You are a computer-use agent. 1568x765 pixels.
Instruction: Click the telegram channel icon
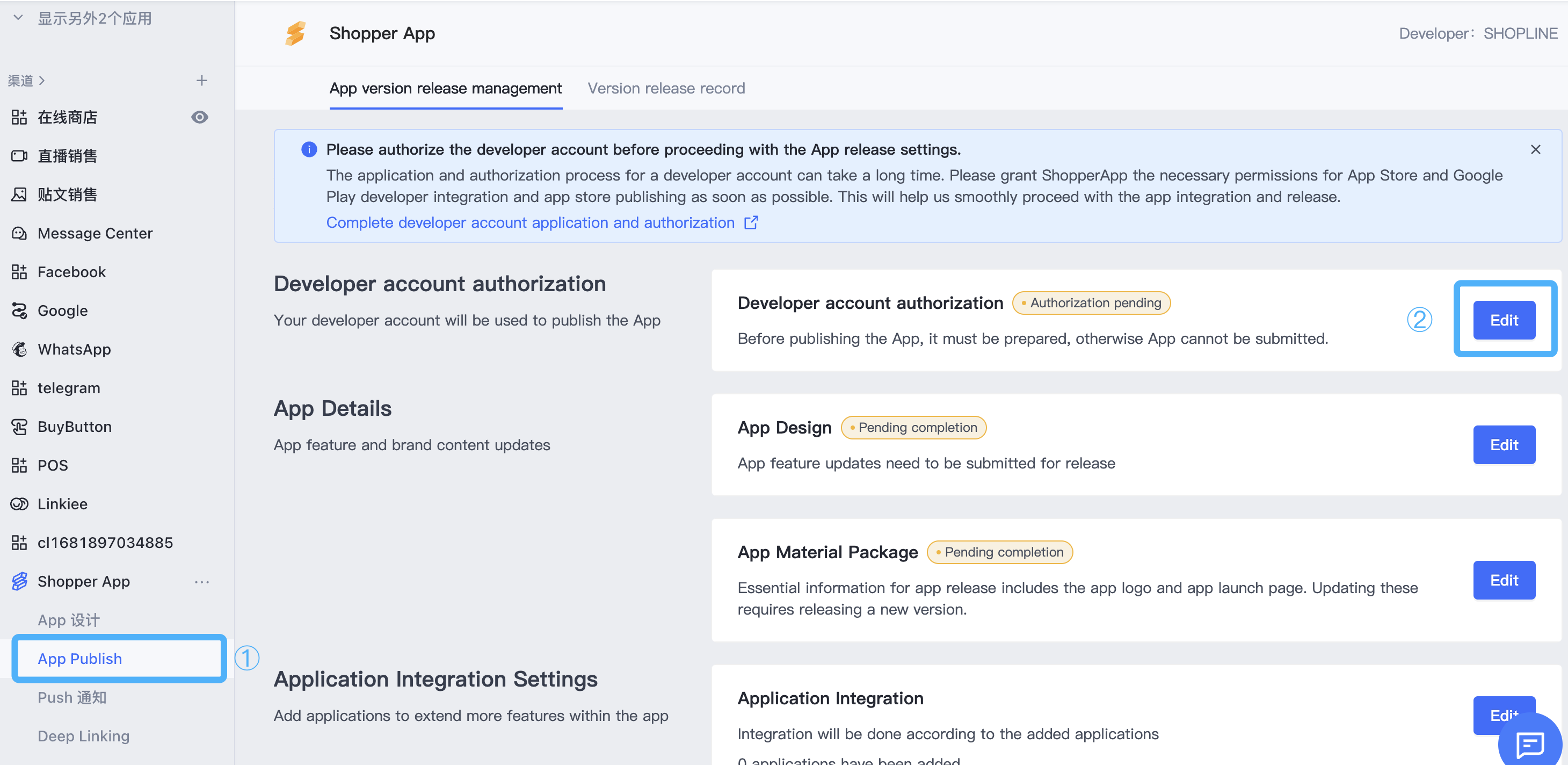click(19, 388)
